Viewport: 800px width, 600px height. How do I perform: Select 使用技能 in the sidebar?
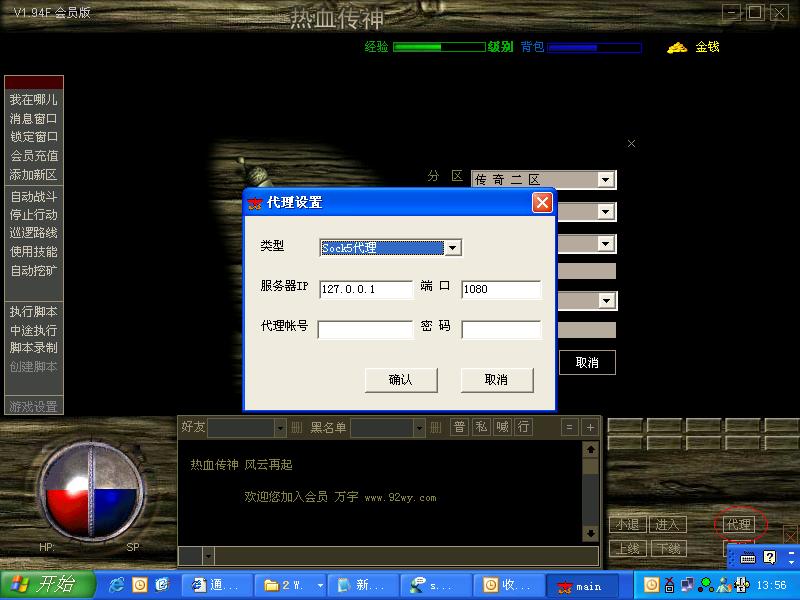click(x=34, y=252)
